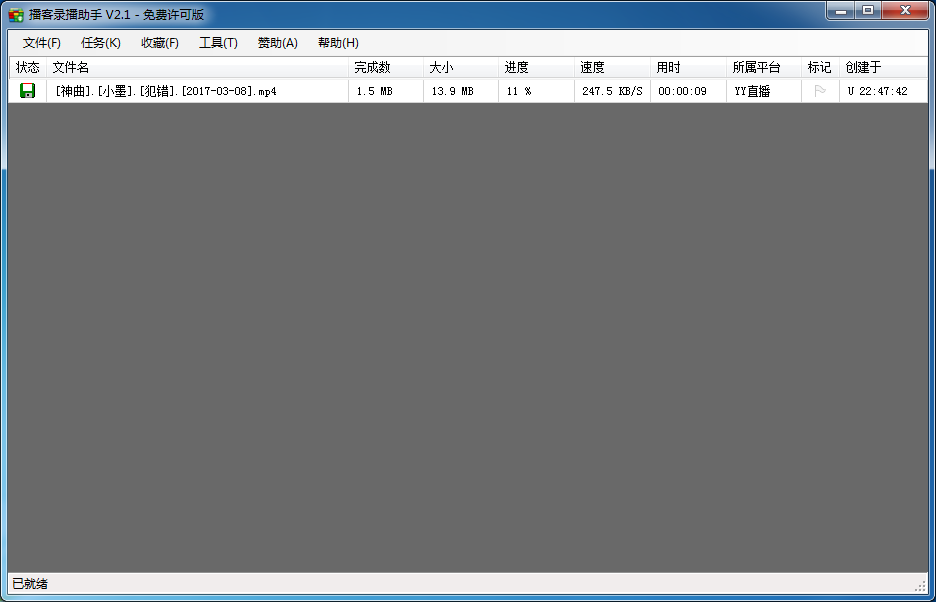Open the 赞助(A) menu
Screen dimensions: 936x602
pos(278,43)
